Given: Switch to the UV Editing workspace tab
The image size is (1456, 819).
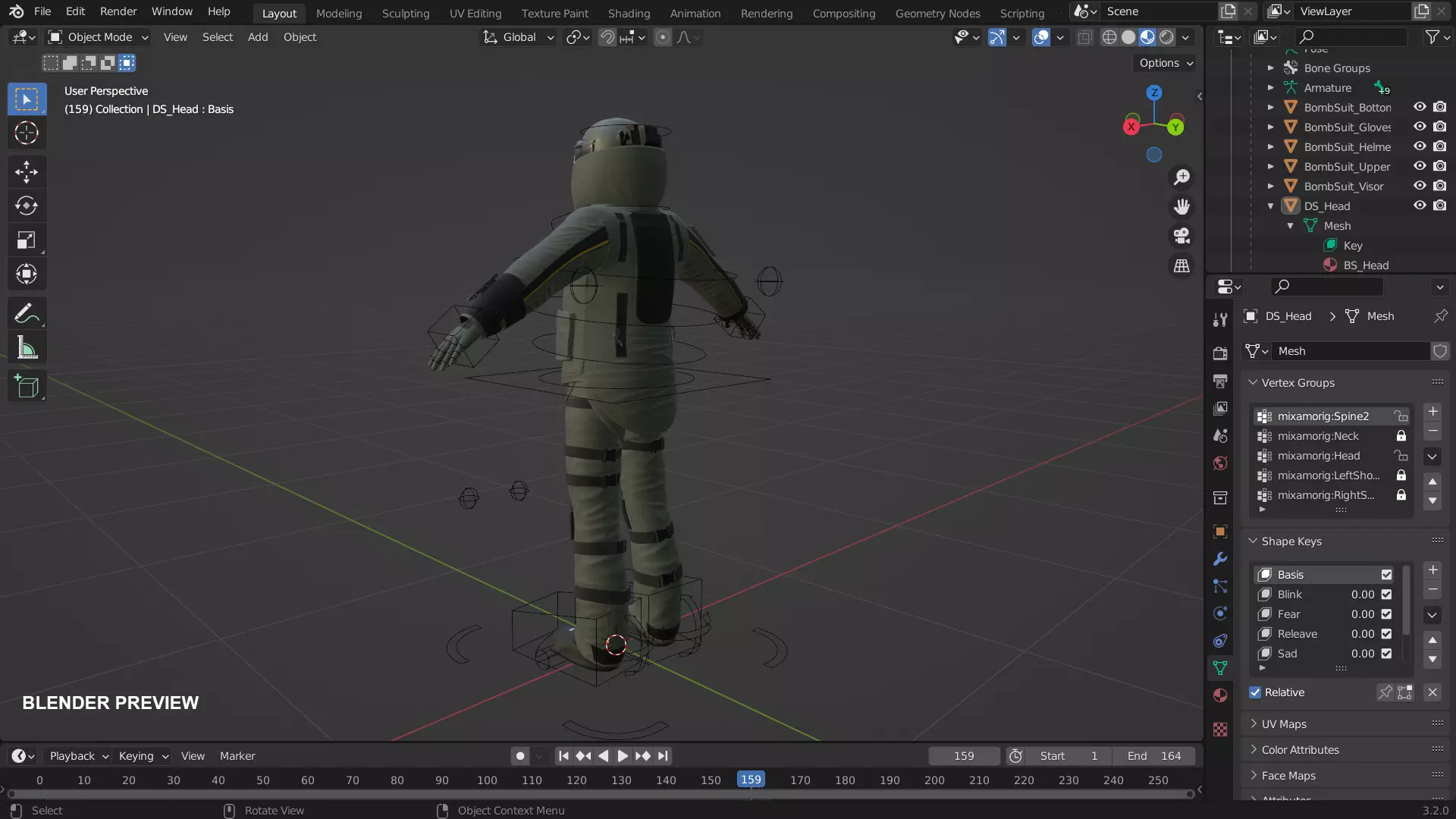Looking at the screenshot, I should (x=475, y=13).
